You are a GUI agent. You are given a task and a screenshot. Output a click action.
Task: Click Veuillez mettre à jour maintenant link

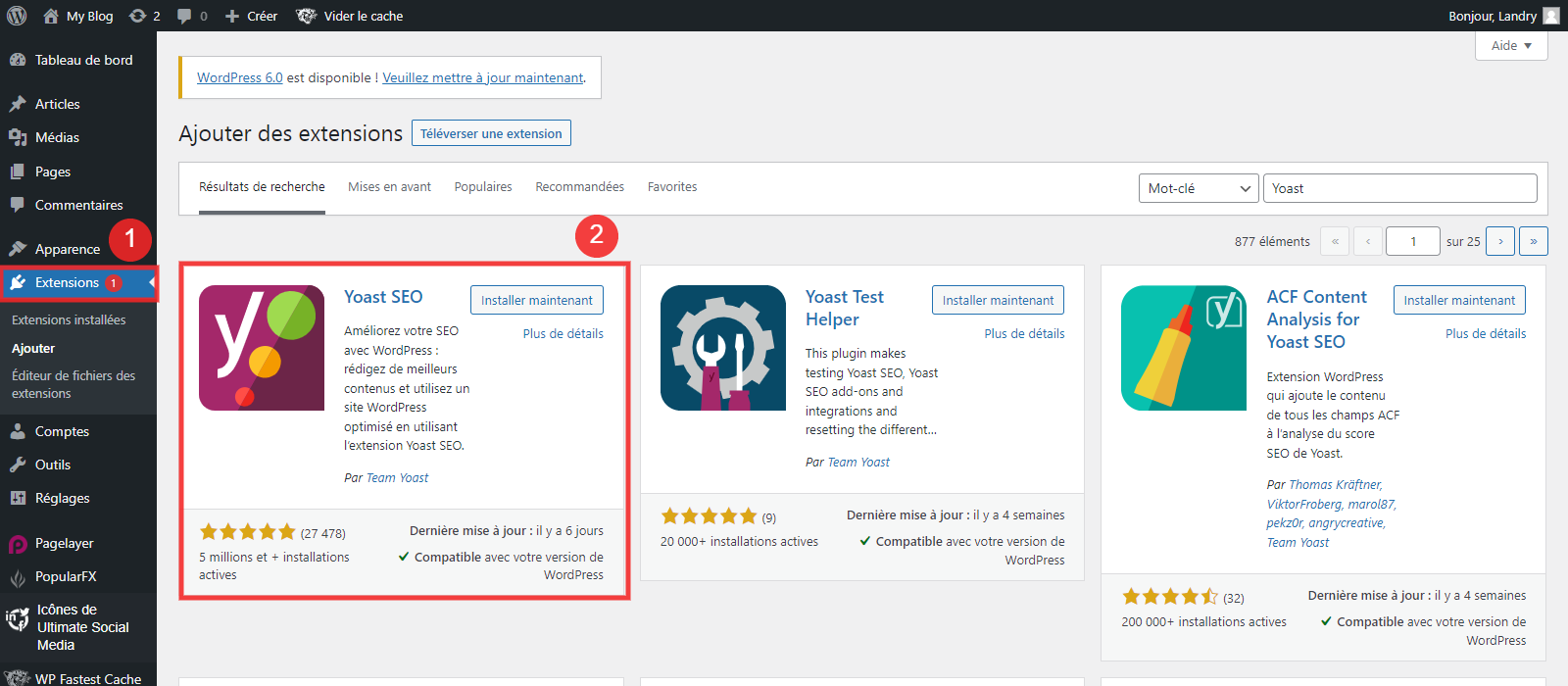tap(482, 77)
